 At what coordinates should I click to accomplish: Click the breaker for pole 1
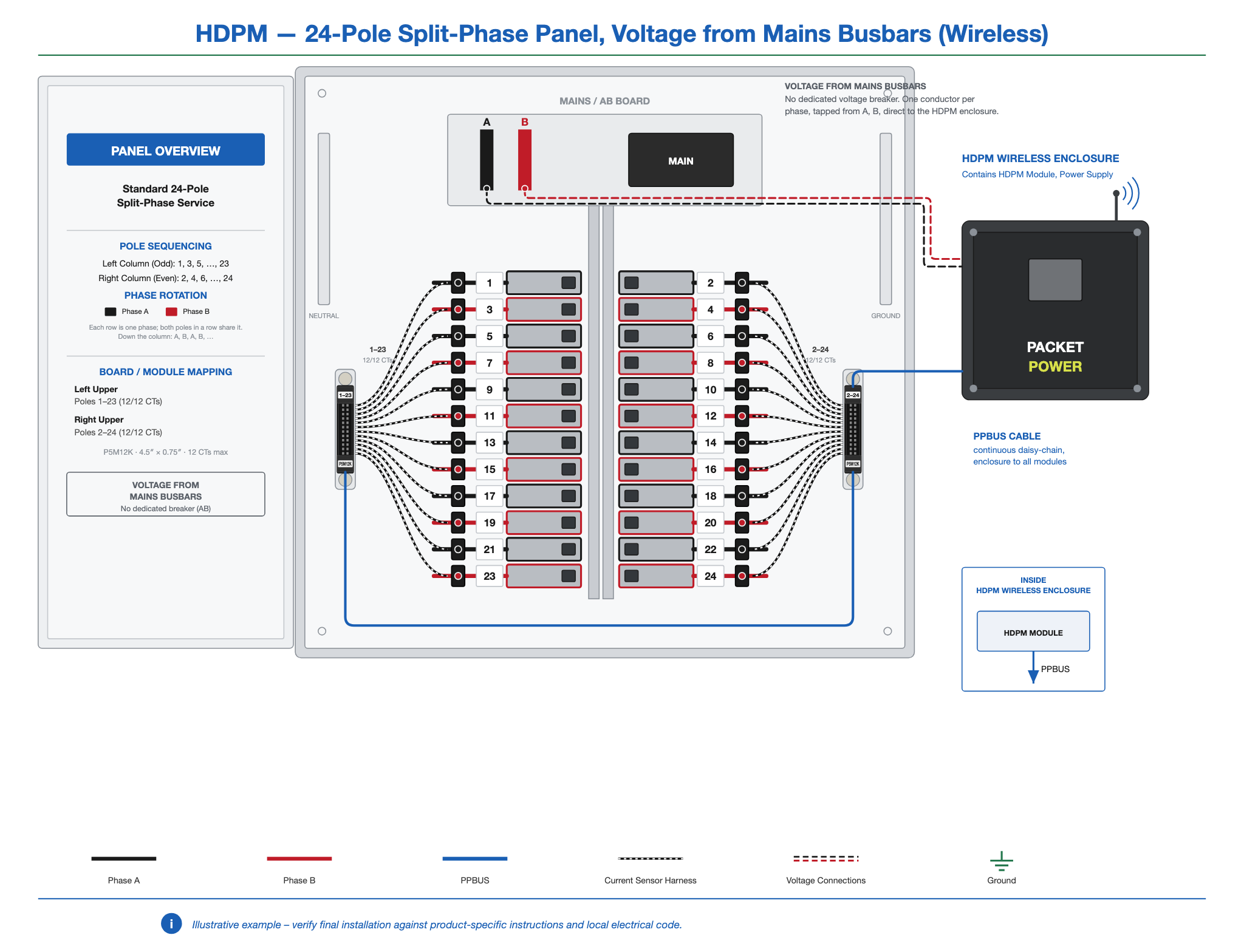click(x=544, y=283)
